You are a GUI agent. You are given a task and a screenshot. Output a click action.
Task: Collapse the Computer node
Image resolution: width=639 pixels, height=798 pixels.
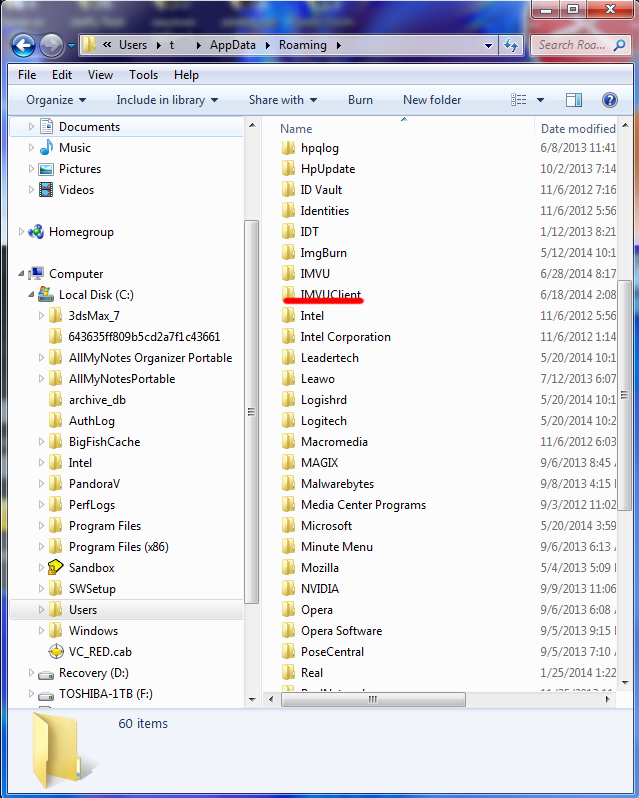pyautogui.click(x=21, y=274)
